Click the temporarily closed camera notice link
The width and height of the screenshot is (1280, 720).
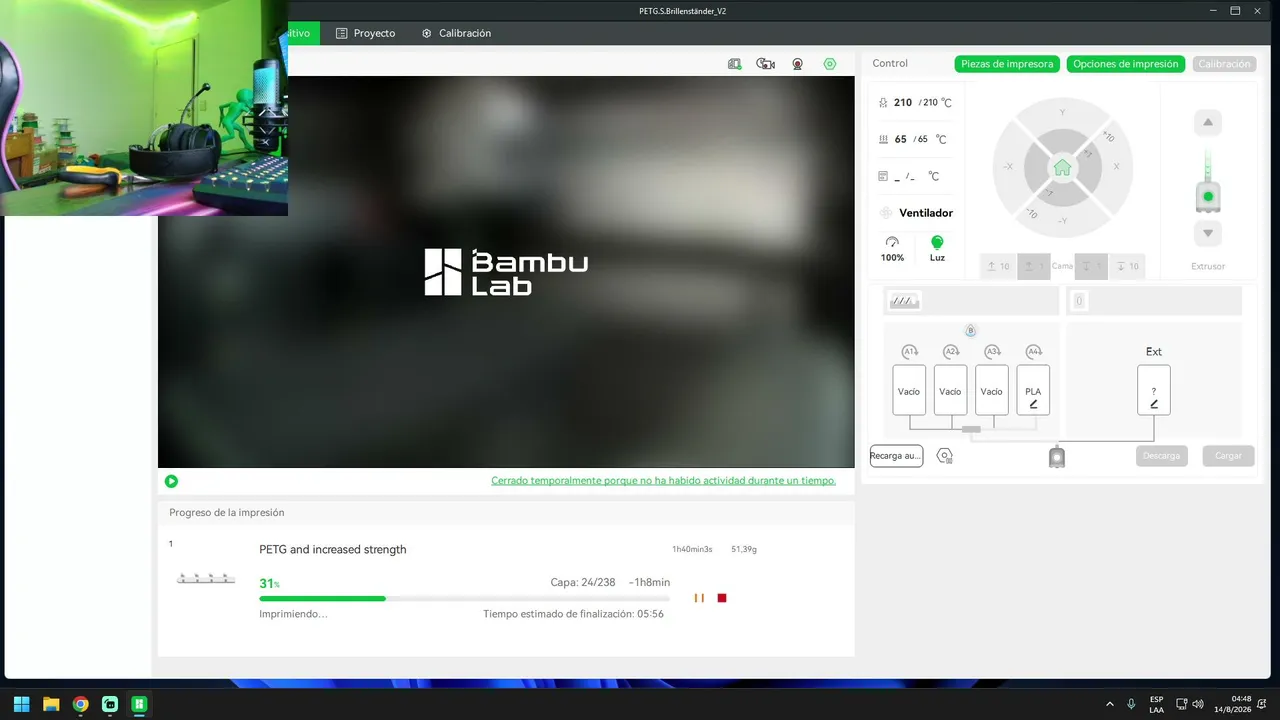point(663,481)
